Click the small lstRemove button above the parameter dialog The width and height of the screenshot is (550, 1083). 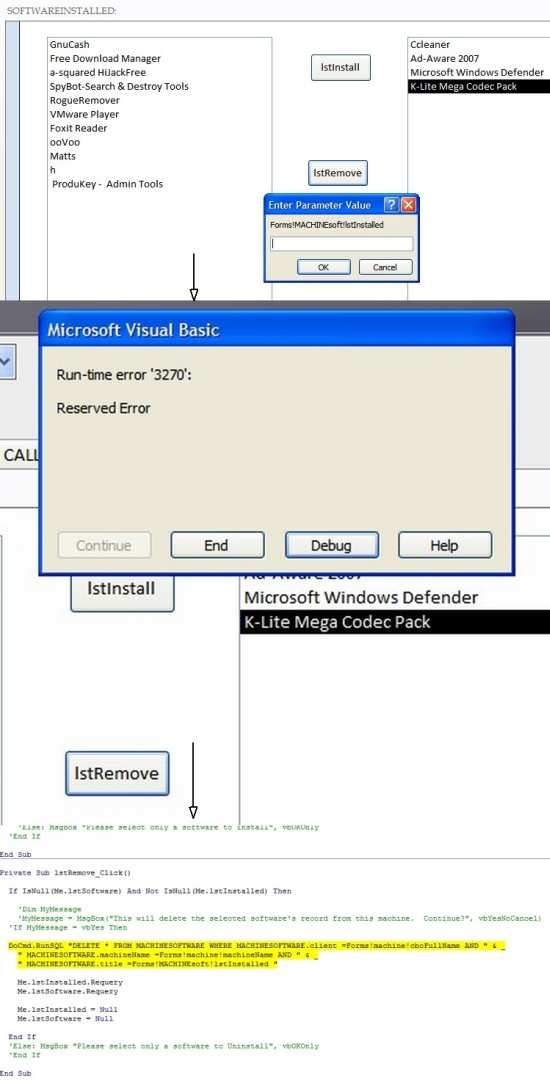(x=337, y=173)
